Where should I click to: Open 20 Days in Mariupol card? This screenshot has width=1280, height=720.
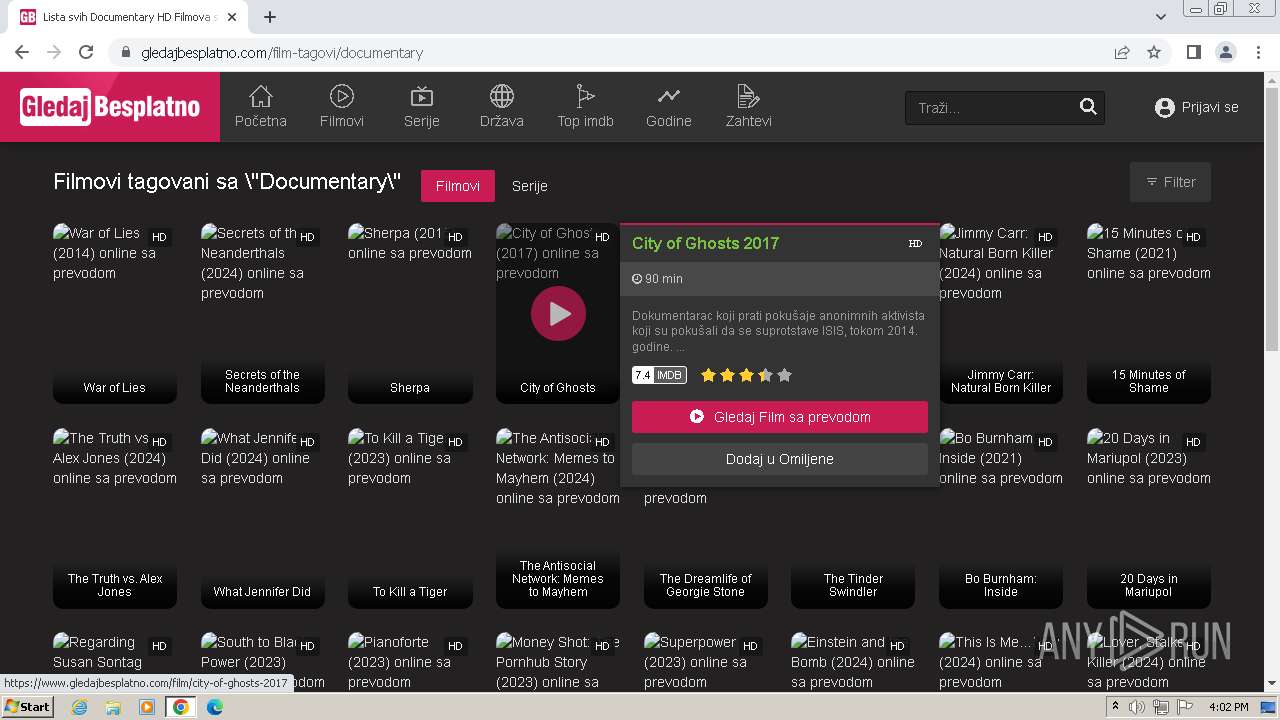[x=1149, y=518]
